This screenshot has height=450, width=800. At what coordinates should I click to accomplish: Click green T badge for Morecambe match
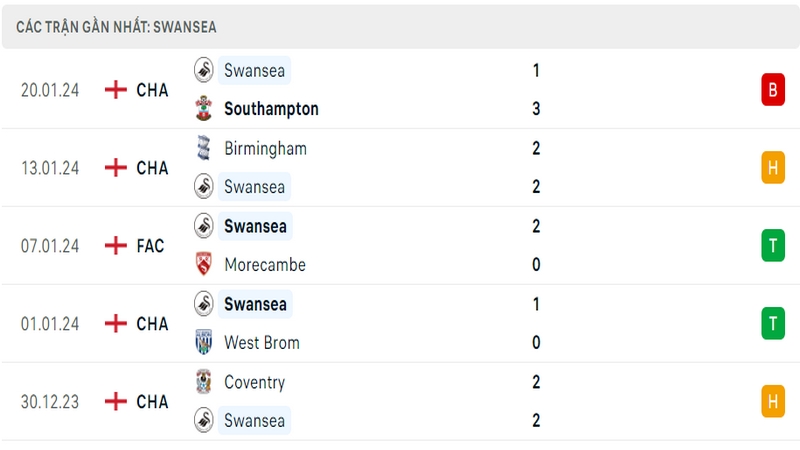[x=773, y=245]
